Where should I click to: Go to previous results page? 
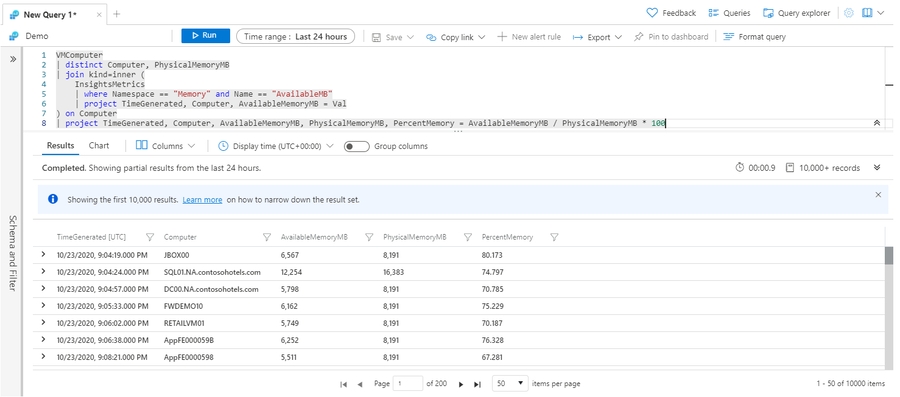(x=360, y=384)
